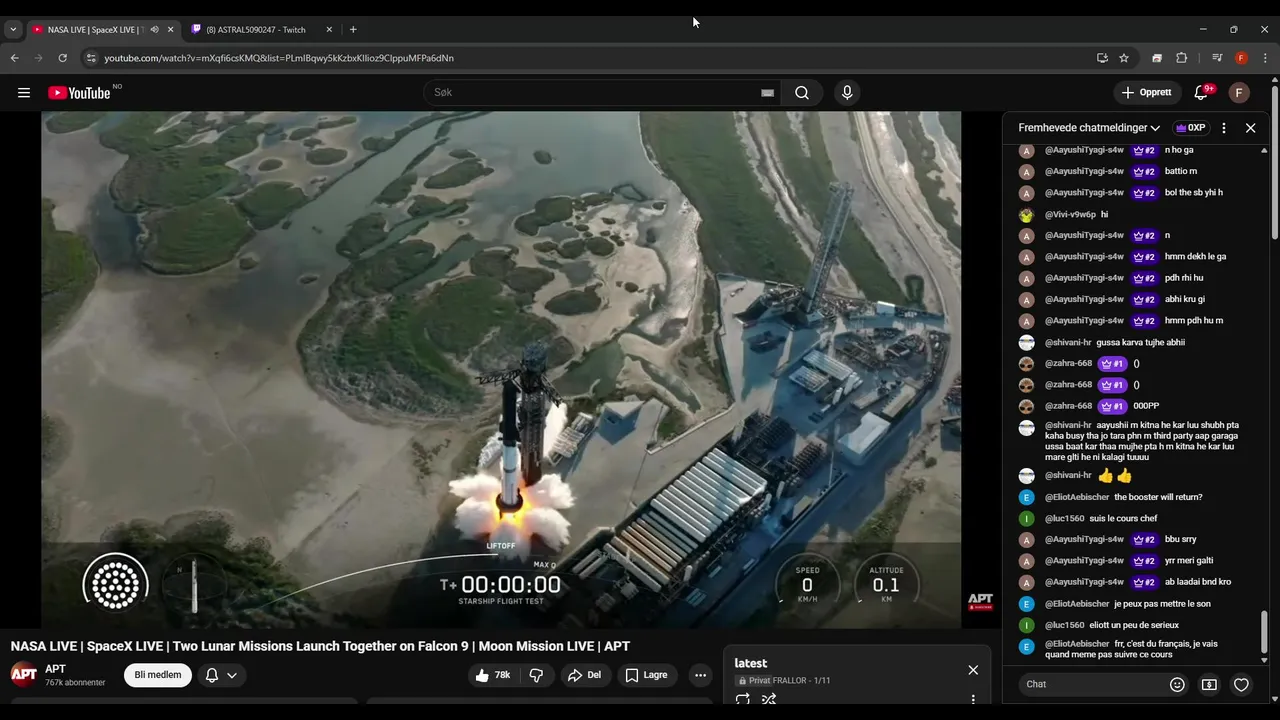The image size is (1280, 720).
Task: Close the 'latest' playlist panel
Action: 973,670
